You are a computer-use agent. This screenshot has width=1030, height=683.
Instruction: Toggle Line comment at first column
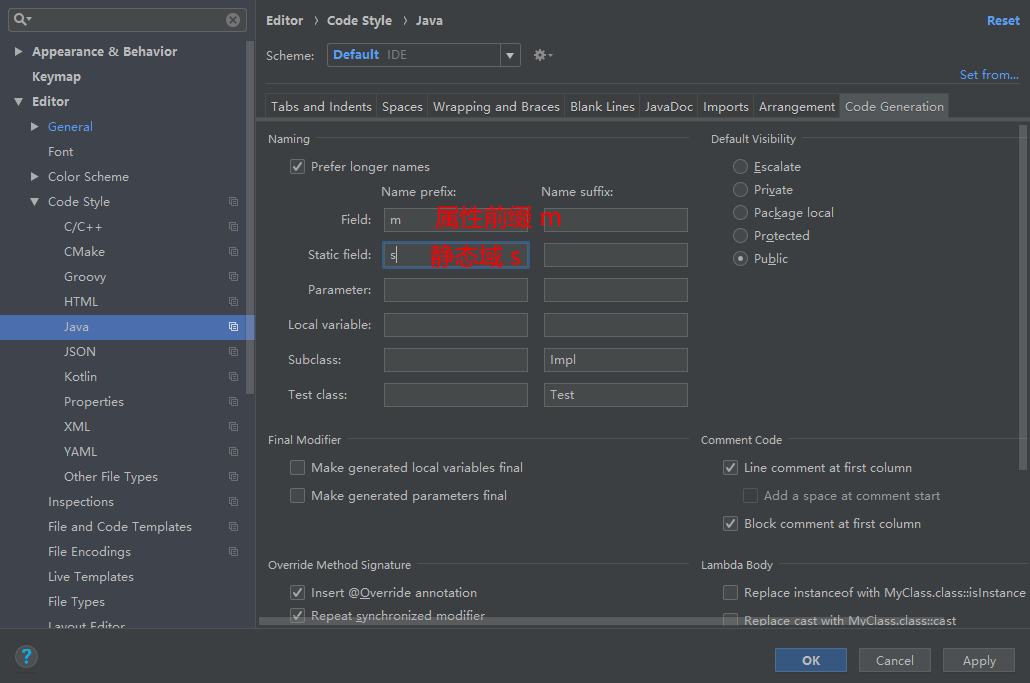point(730,468)
